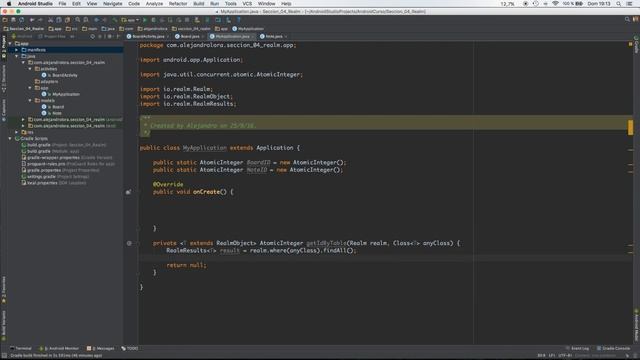Click Project view settings gear icon
Screen dimensions: 640x360
[x=109, y=36]
